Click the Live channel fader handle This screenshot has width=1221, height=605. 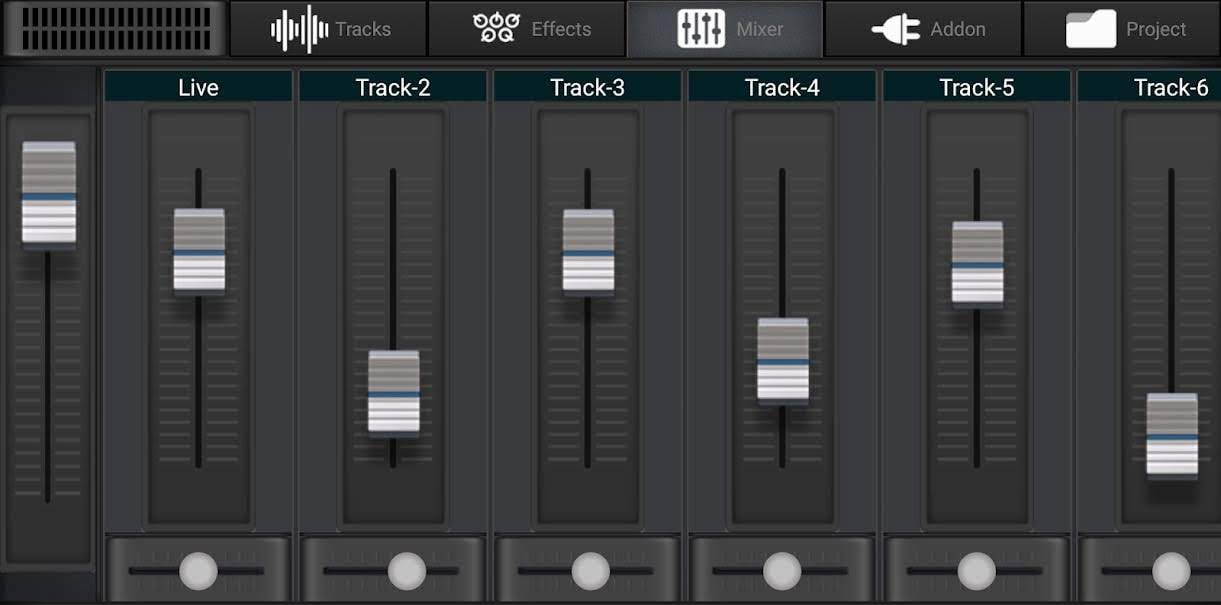(x=199, y=250)
